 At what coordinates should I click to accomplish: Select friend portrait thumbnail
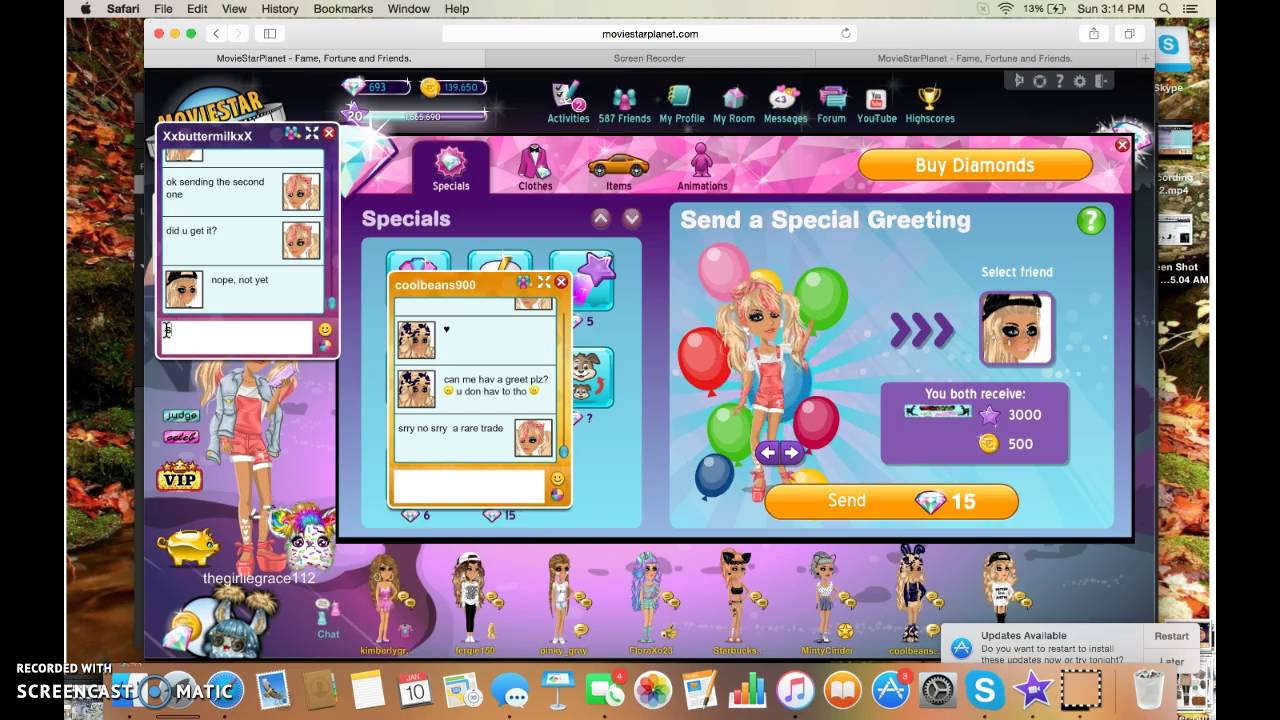(x=1016, y=329)
